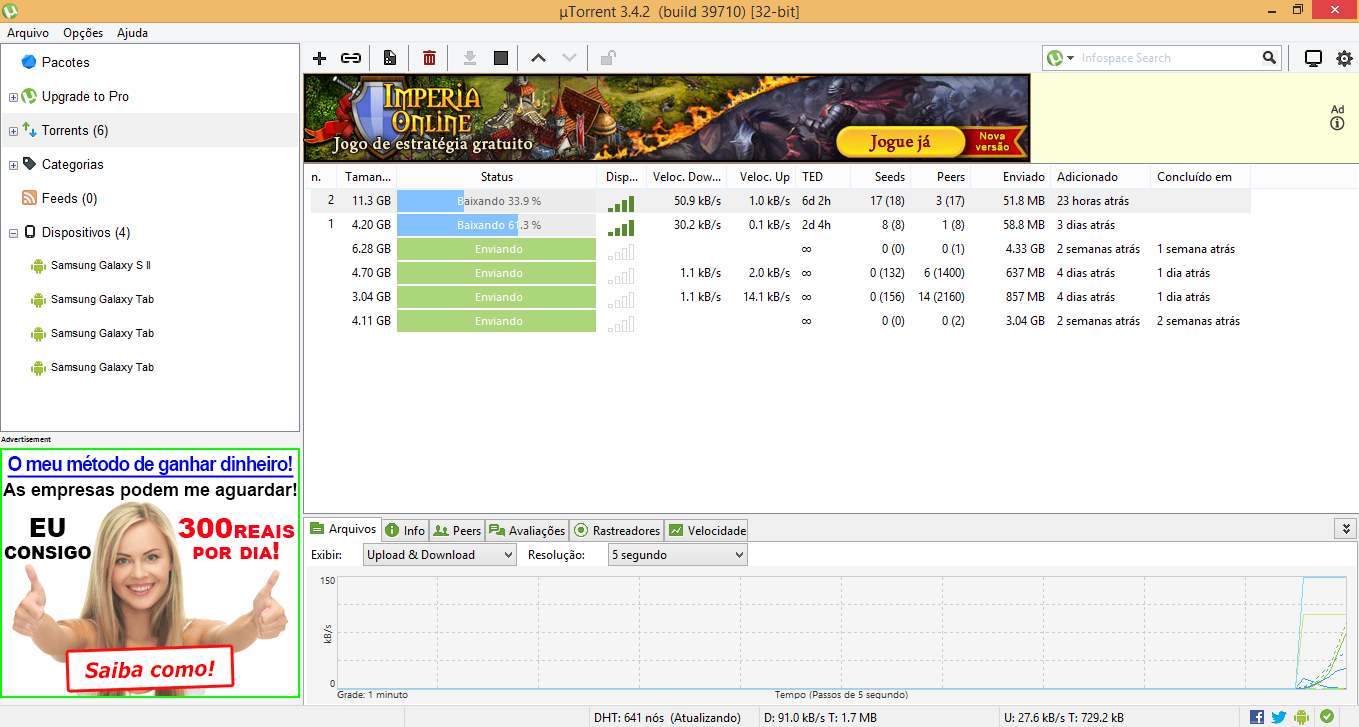This screenshot has width=1359, height=727.
Task: Add torrent from URL link icon
Action: pyautogui.click(x=351, y=58)
